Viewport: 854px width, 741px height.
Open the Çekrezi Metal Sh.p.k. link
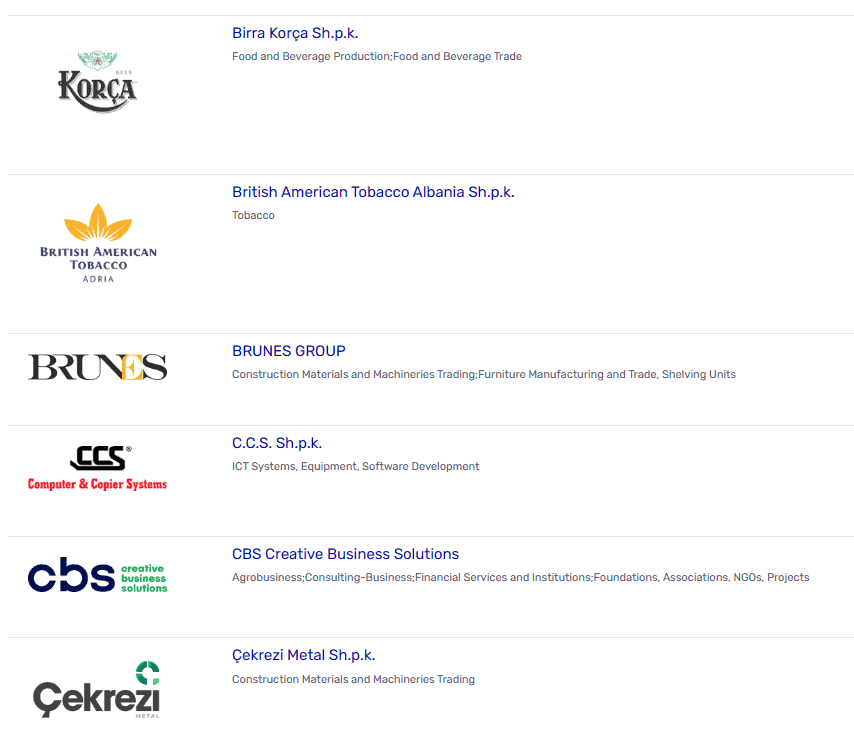303,656
